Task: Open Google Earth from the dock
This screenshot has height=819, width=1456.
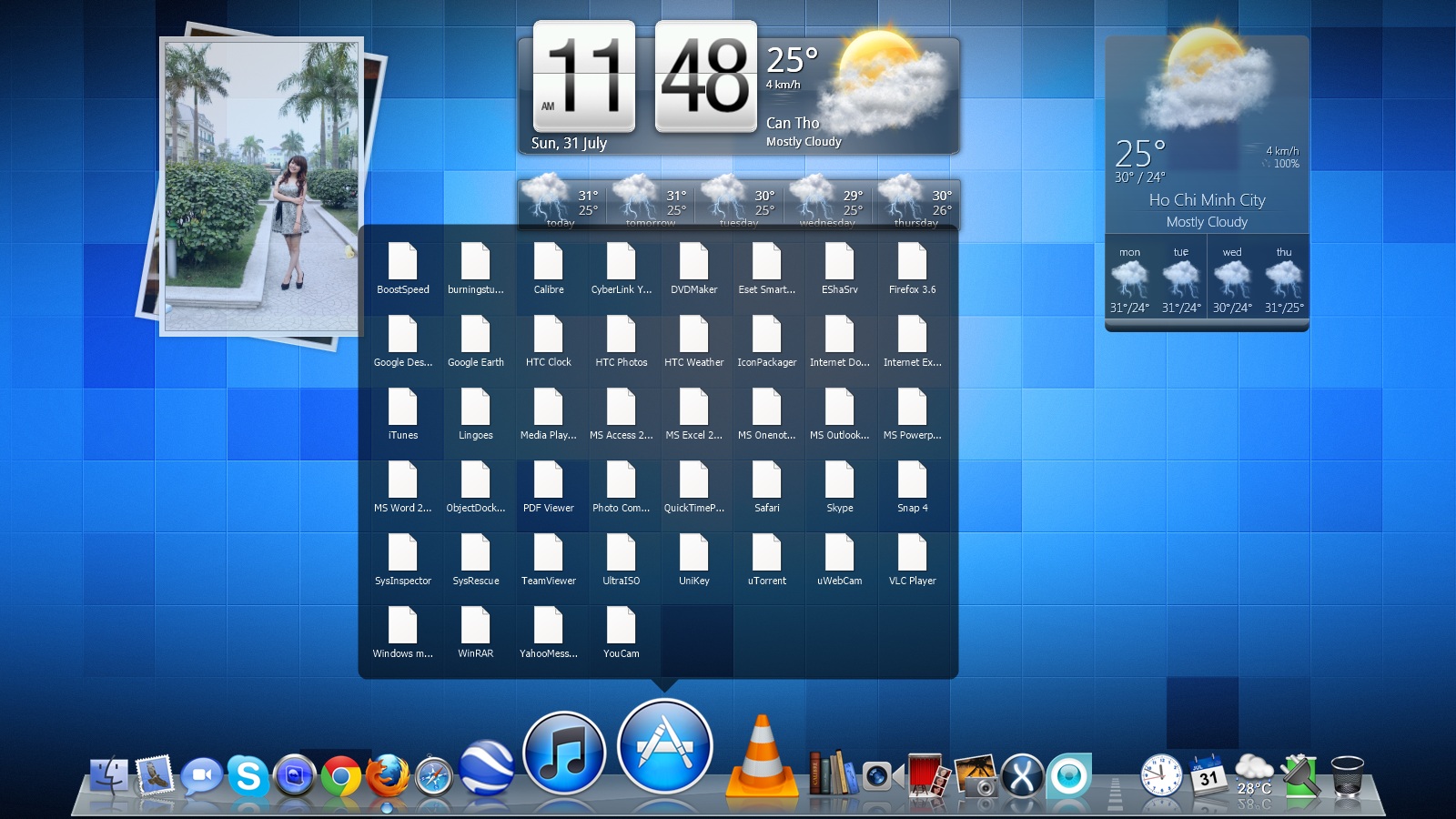Action: coord(486,768)
